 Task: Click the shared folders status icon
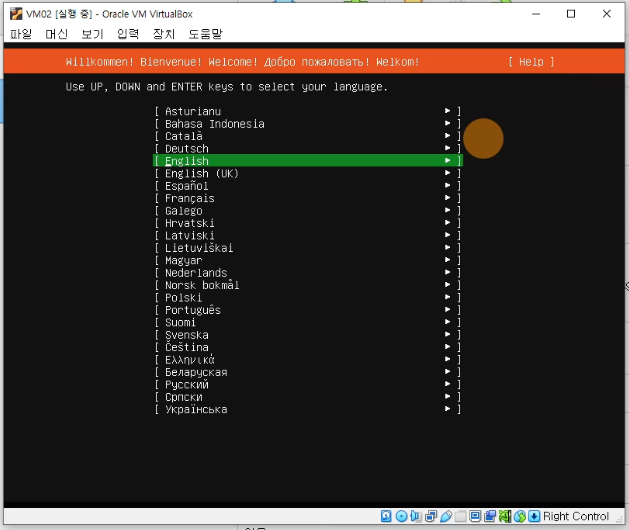461,516
